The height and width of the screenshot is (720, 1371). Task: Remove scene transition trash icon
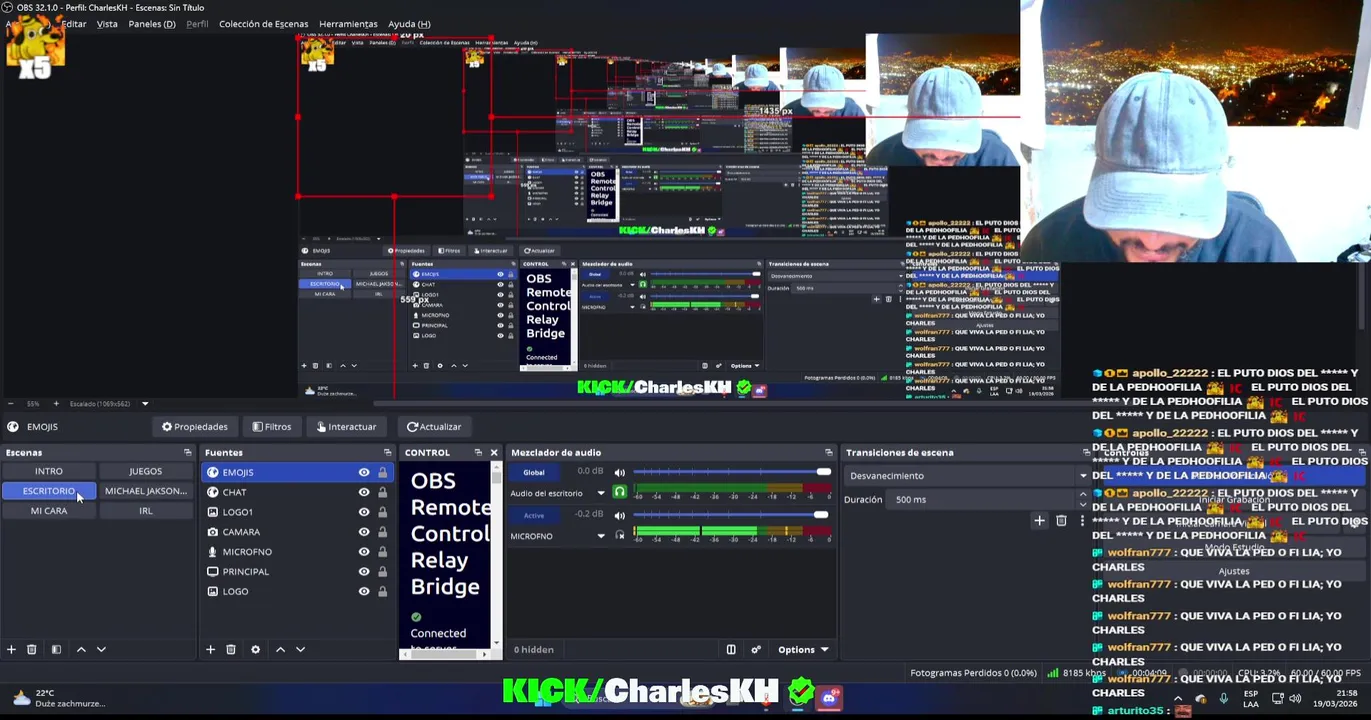[1061, 520]
